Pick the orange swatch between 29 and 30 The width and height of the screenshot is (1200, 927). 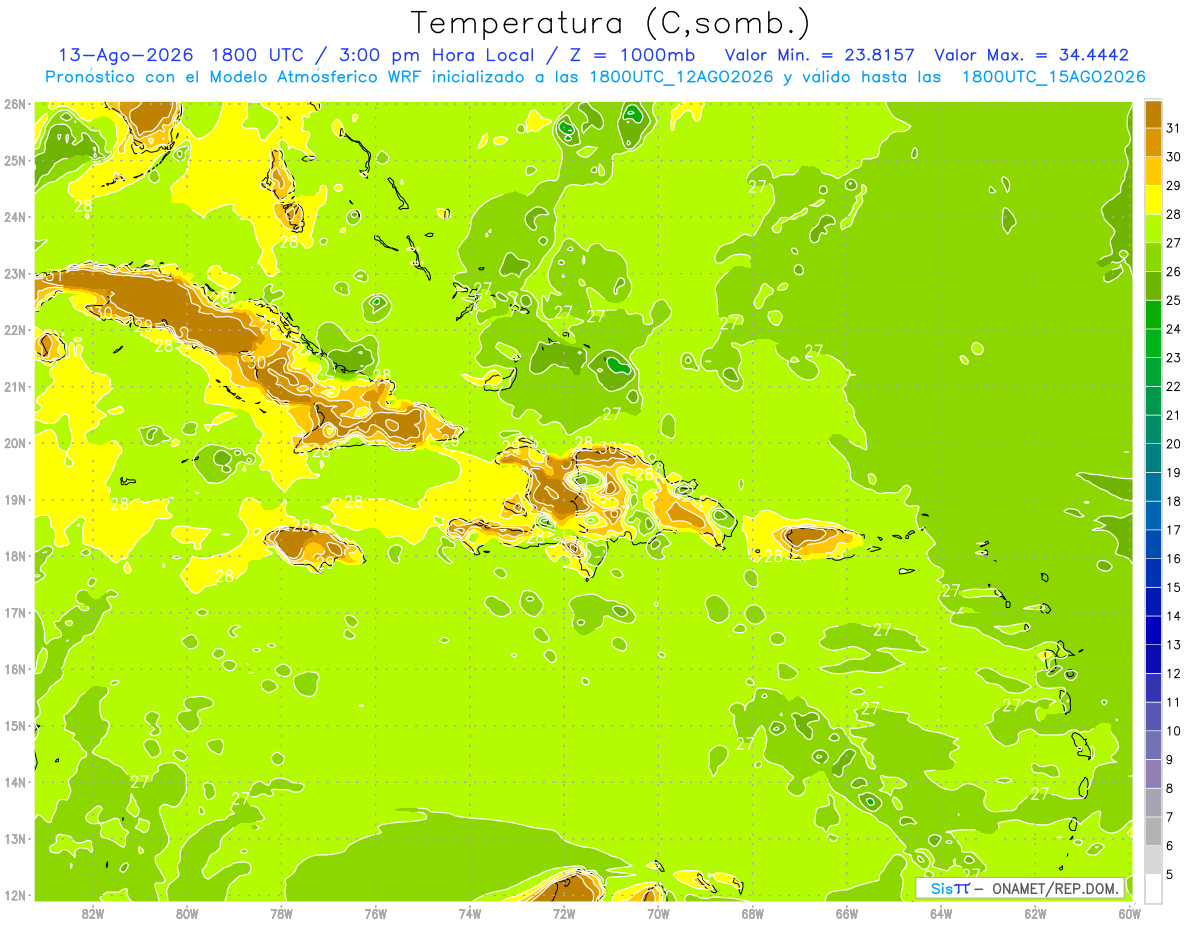[x=1153, y=171]
